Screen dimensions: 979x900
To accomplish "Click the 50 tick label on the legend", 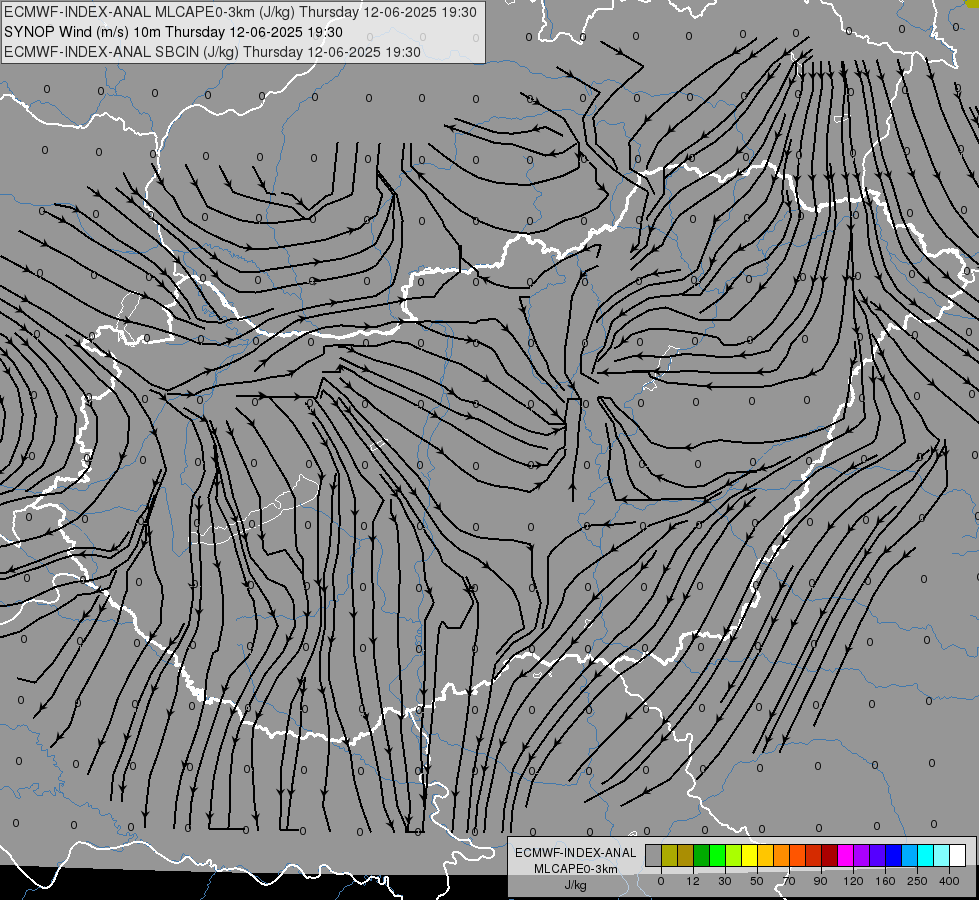I will point(757,881).
